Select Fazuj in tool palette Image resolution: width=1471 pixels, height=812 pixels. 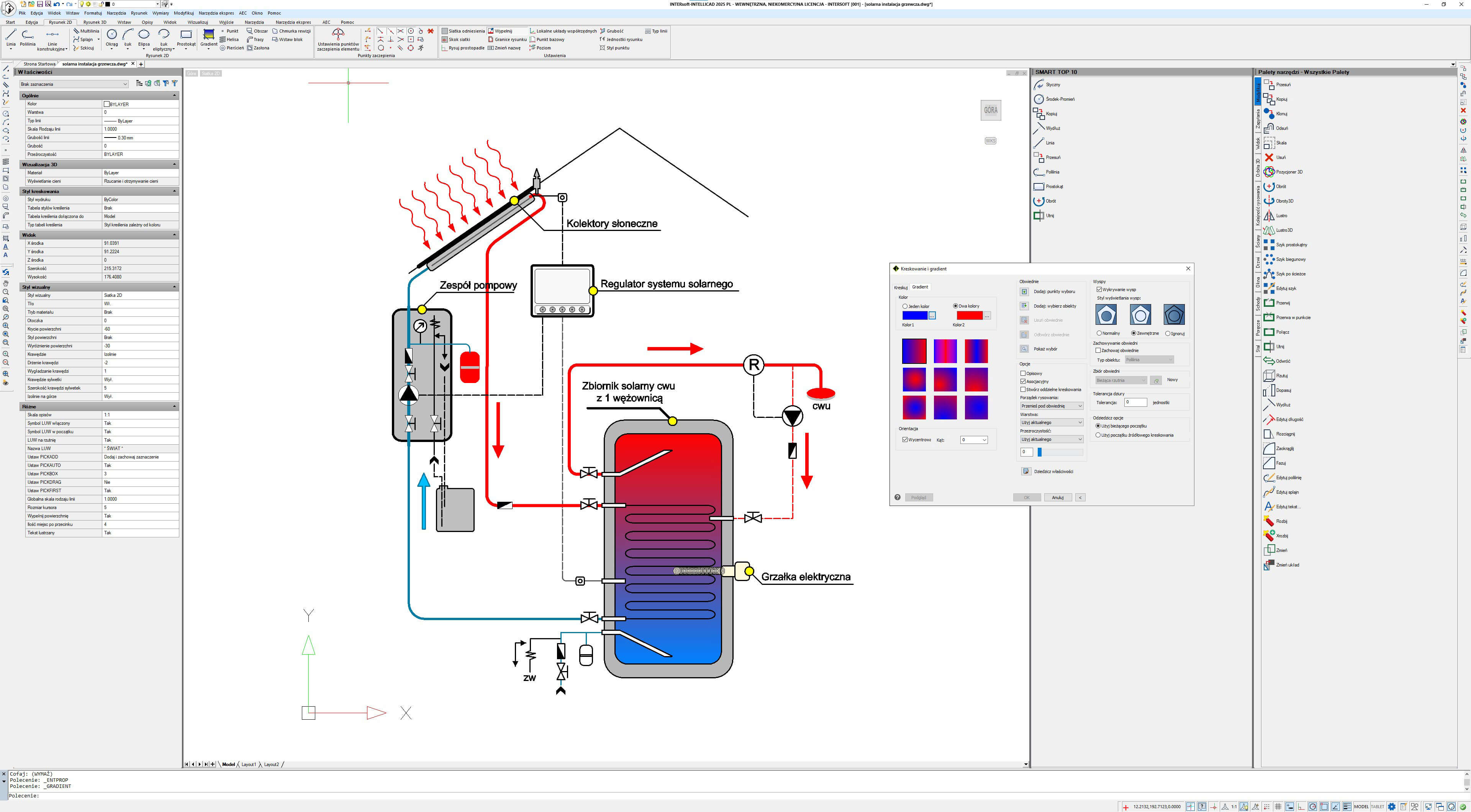[1275, 463]
